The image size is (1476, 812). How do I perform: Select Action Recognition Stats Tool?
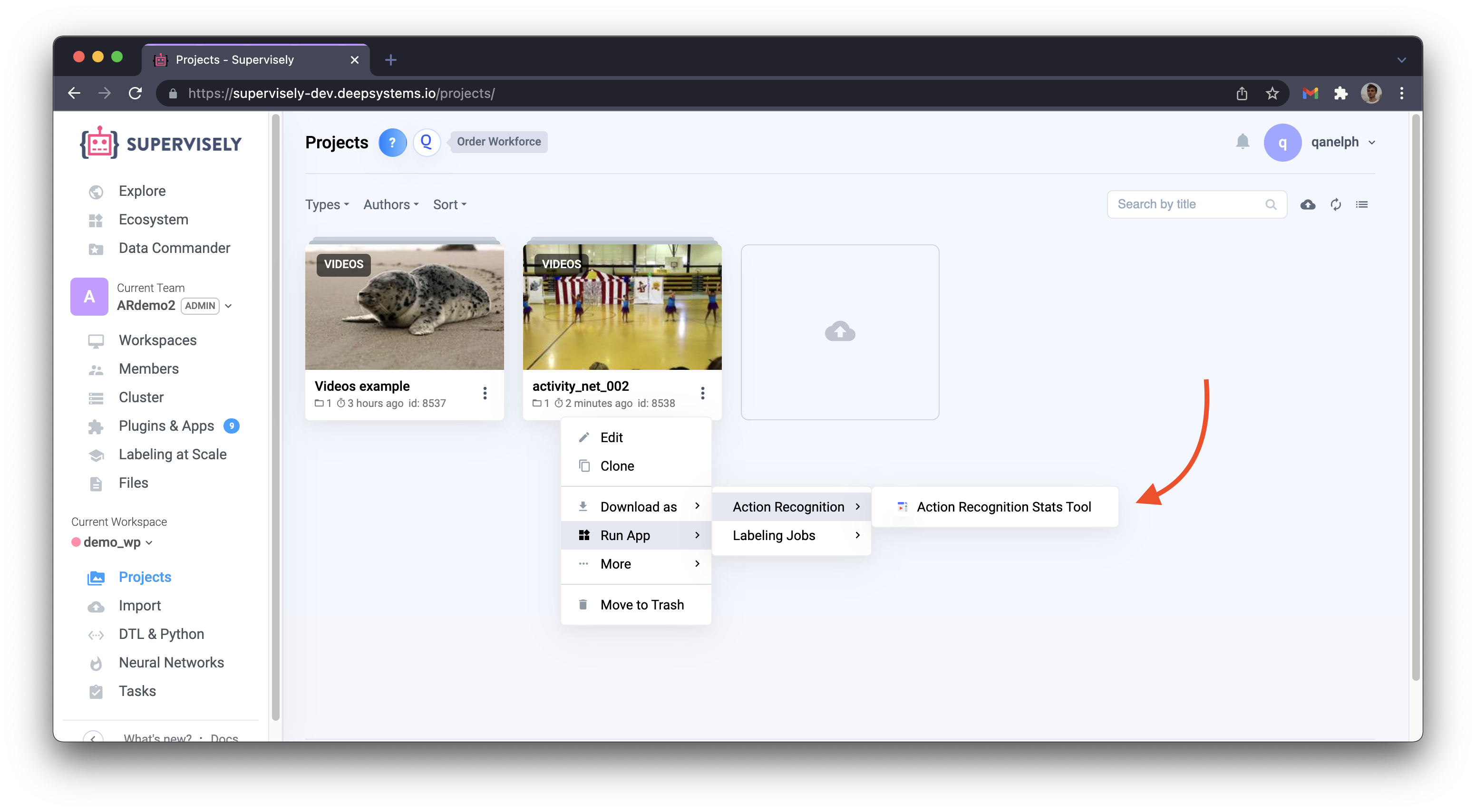1003,507
